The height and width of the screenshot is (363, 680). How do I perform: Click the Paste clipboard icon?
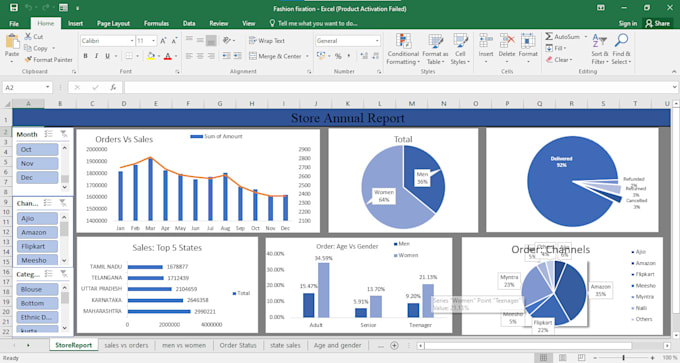12,42
